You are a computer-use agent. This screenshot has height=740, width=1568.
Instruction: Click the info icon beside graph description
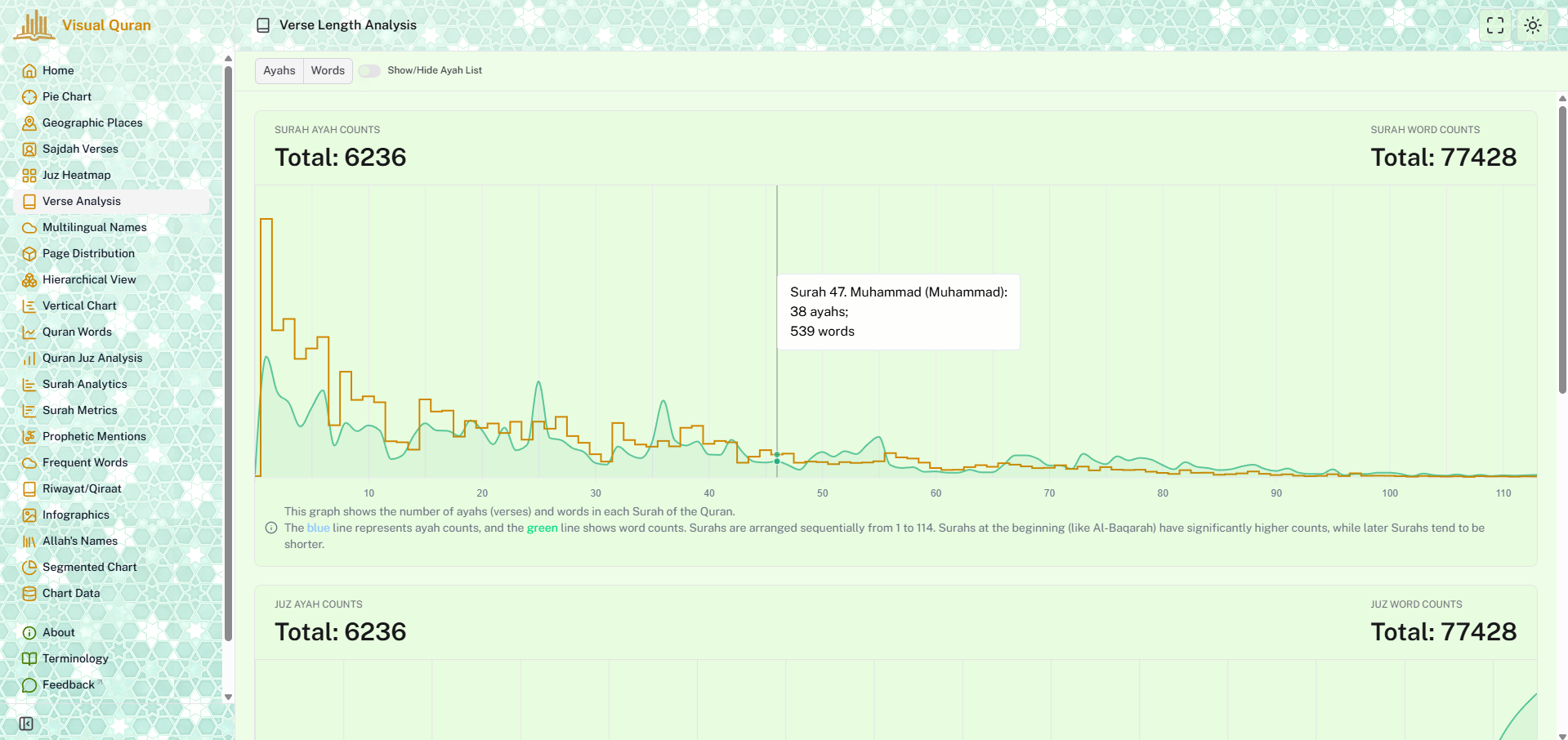271,528
